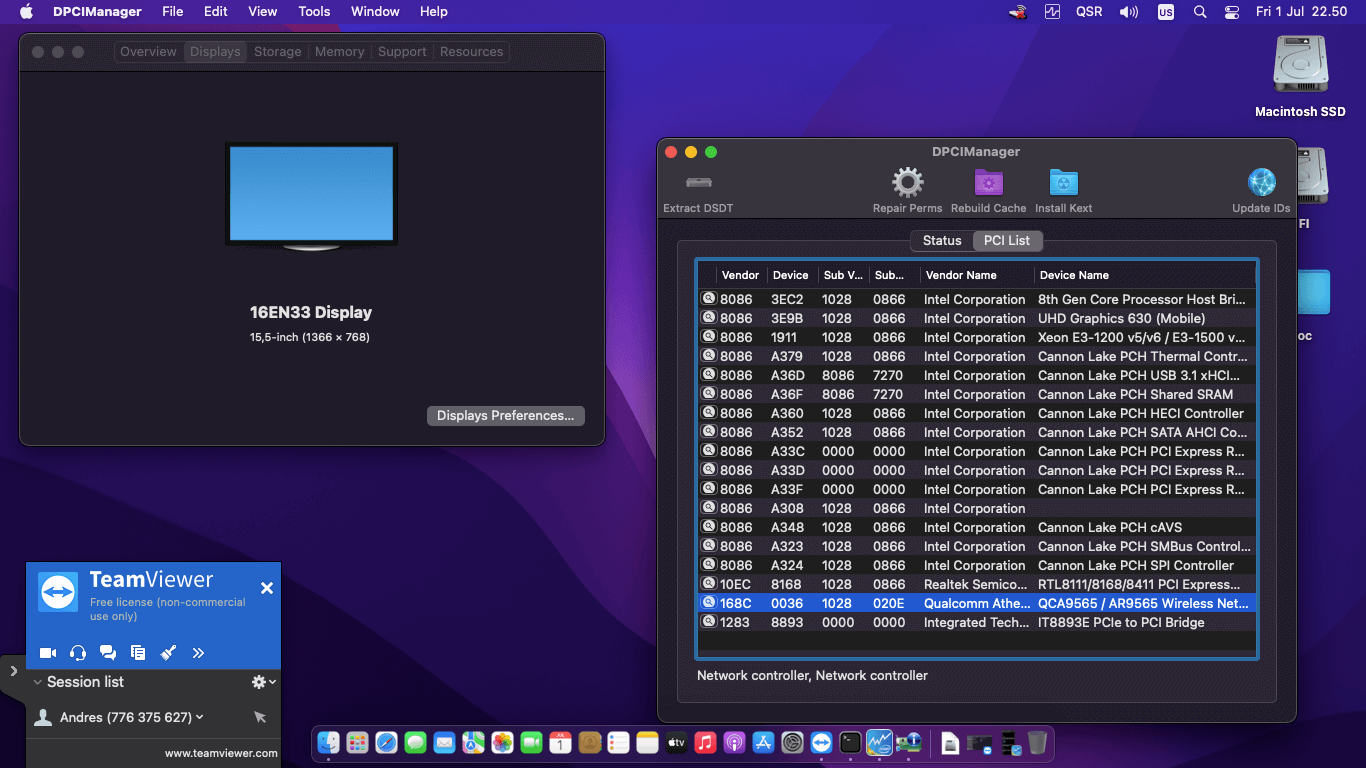
Task: Open Terminal from the Dock
Action: pyautogui.click(x=850, y=742)
